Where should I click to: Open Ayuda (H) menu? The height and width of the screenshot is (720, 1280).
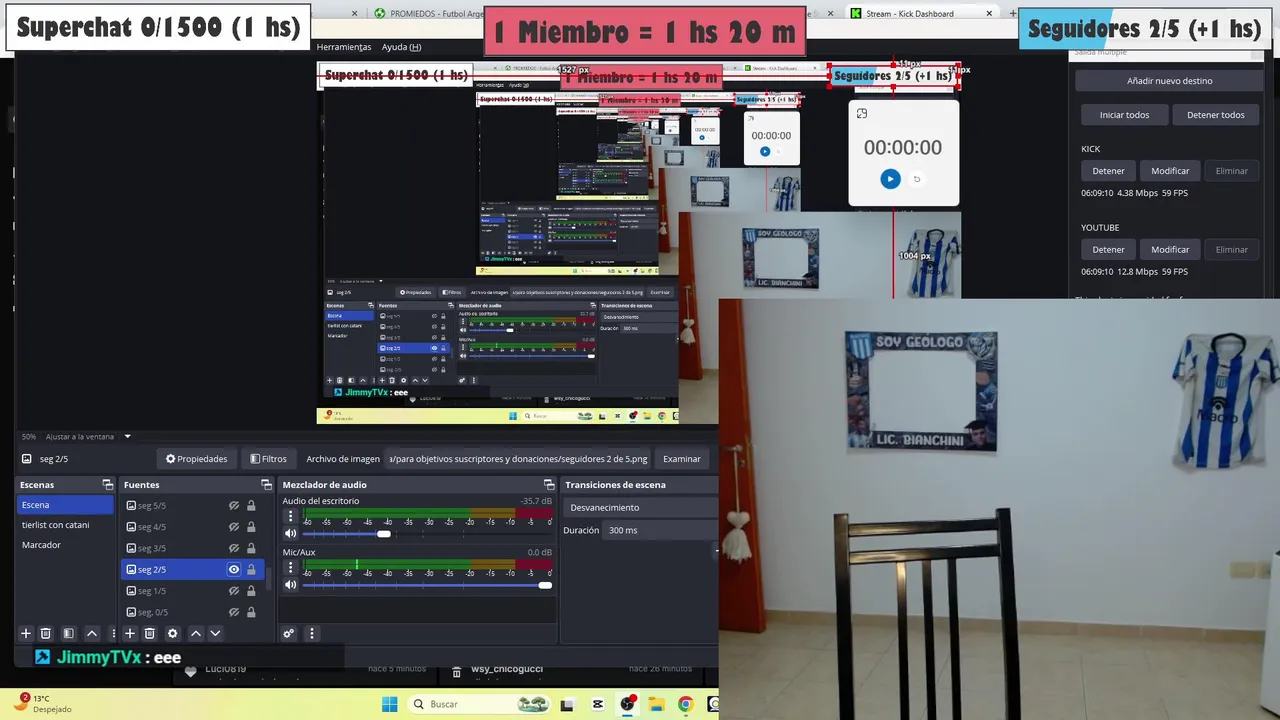tap(401, 47)
